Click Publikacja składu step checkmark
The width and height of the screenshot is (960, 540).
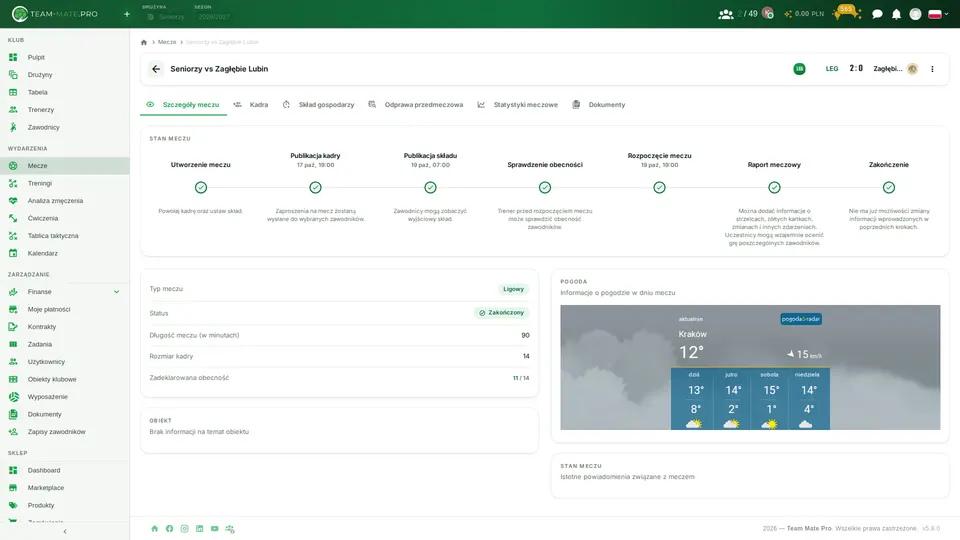coord(430,187)
